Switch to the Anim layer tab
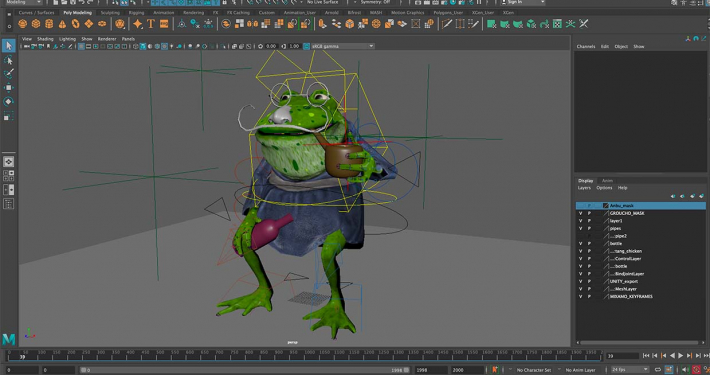Viewport: 710px width, 375px height. click(x=607, y=181)
